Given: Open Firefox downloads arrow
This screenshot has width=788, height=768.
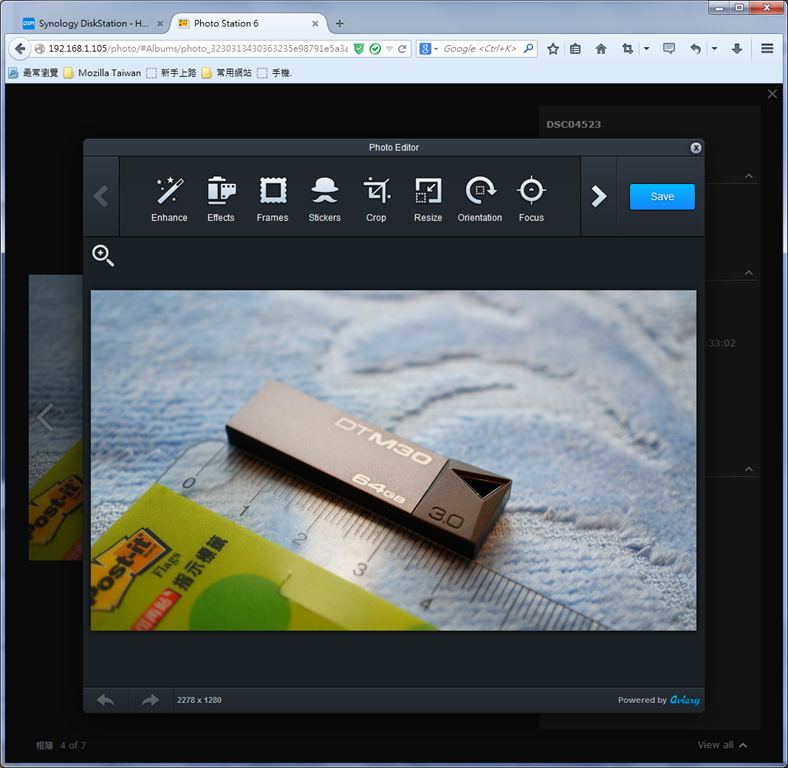Looking at the screenshot, I should [x=737, y=49].
